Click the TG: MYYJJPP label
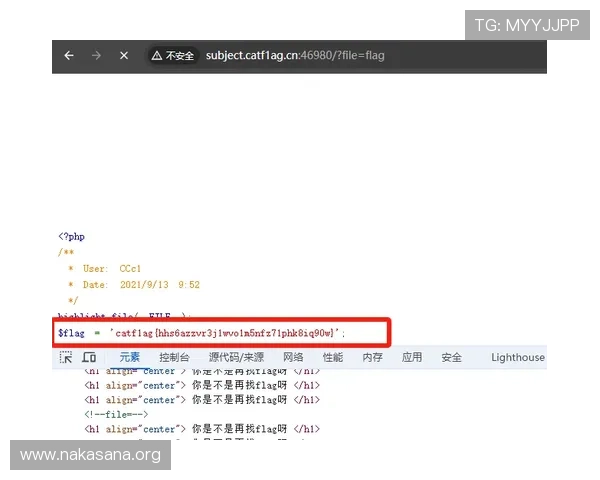 pos(527,25)
